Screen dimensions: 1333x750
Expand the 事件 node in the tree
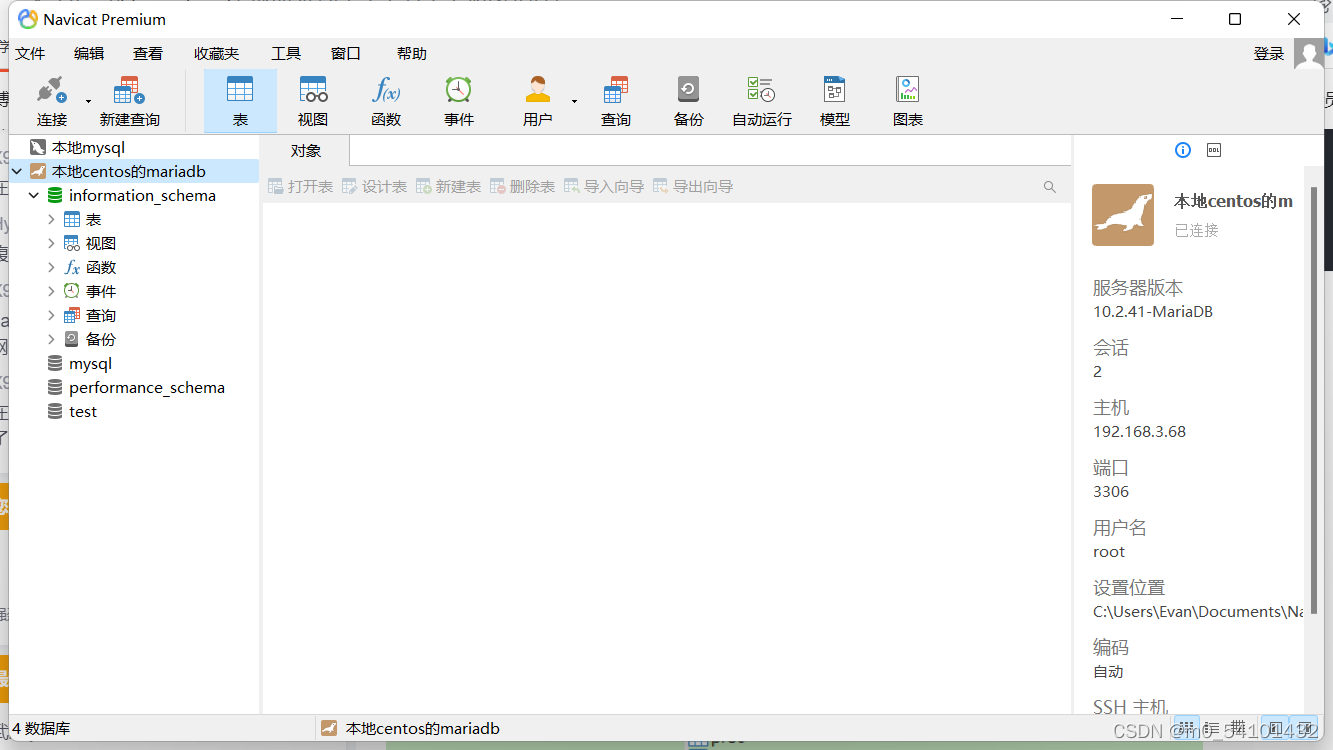coord(51,292)
